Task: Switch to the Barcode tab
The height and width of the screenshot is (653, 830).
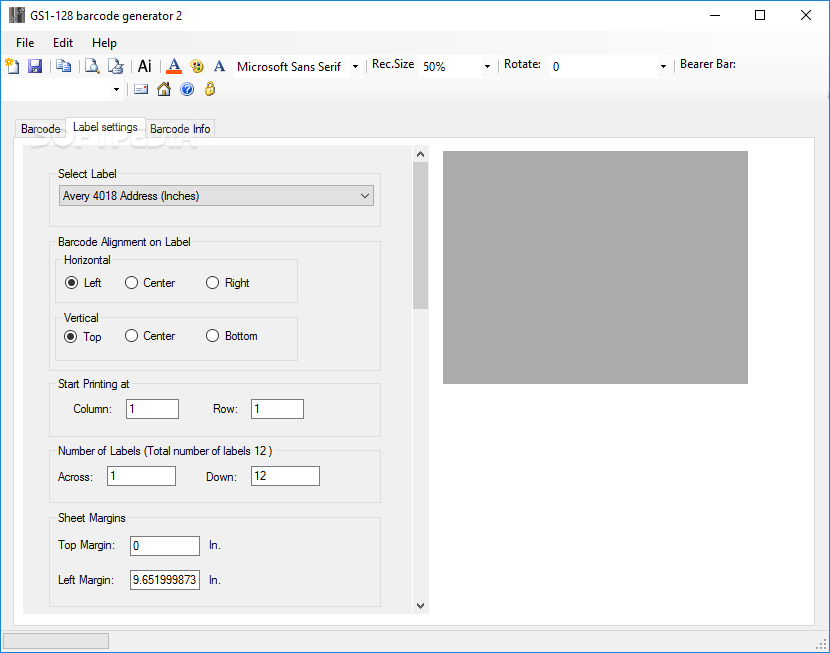Action: pos(40,129)
